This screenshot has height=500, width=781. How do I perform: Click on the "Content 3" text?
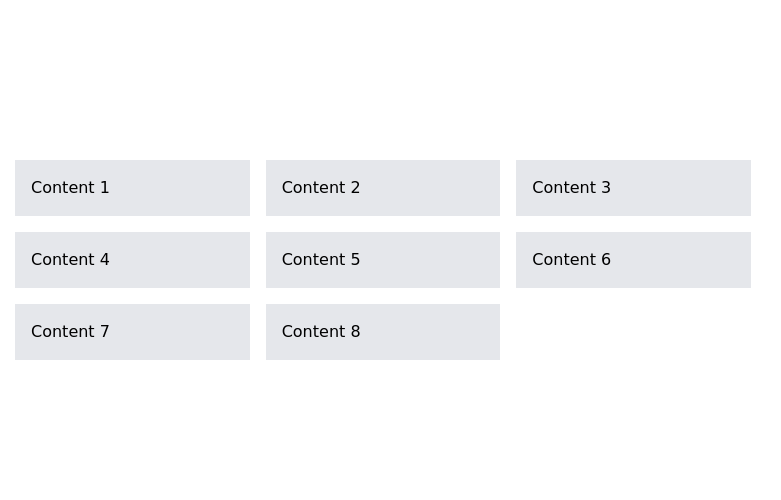(571, 188)
